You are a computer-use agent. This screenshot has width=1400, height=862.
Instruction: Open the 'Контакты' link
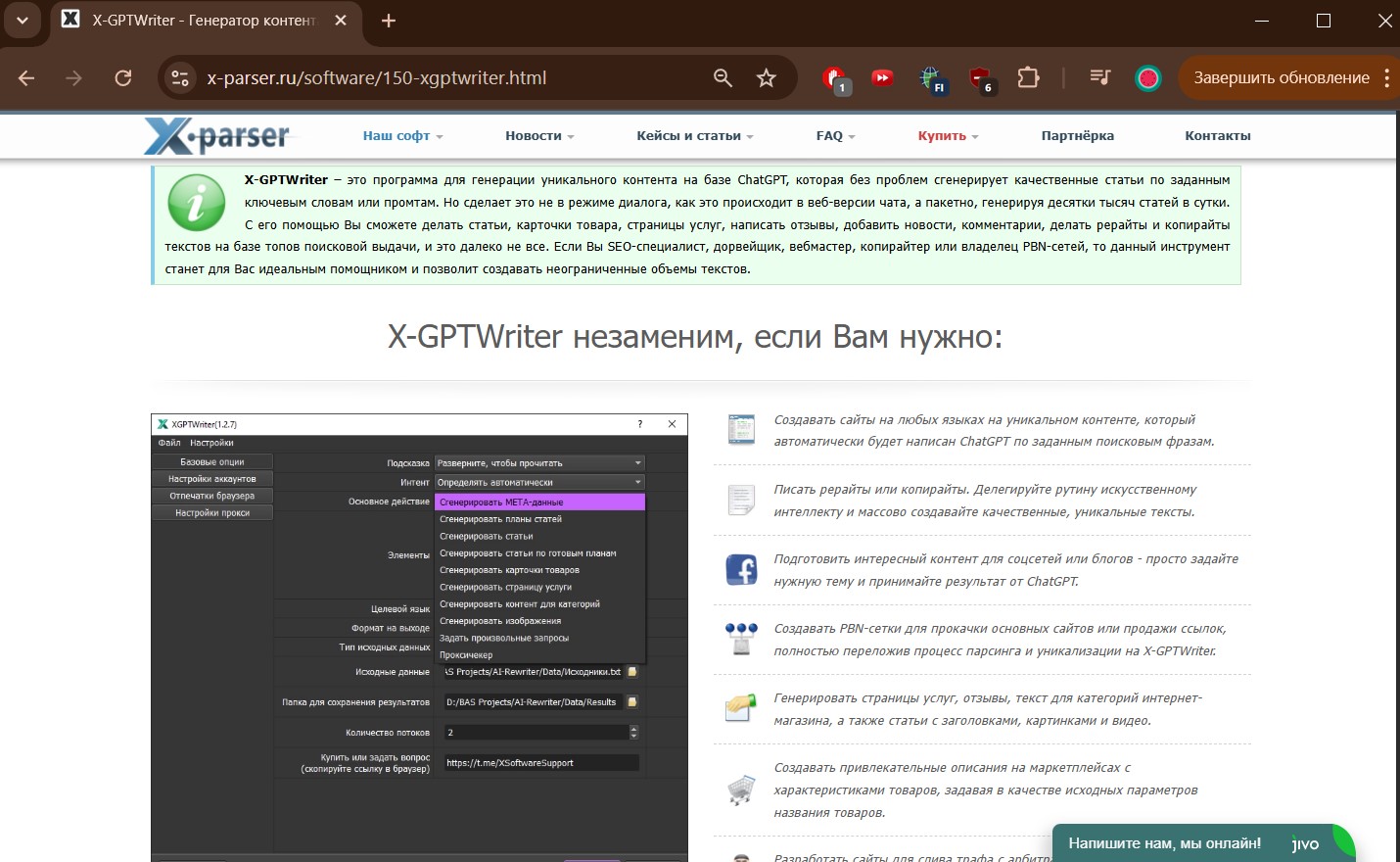coord(1217,136)
